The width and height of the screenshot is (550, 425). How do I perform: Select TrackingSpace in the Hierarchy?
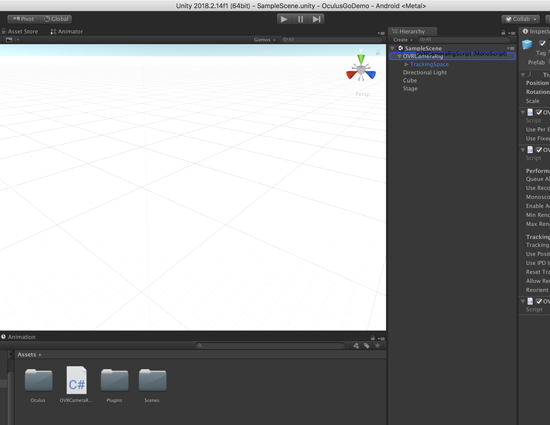click(429, 65)
